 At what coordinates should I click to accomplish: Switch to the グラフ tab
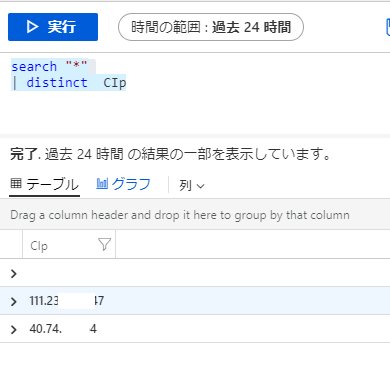tap(124, 184)
